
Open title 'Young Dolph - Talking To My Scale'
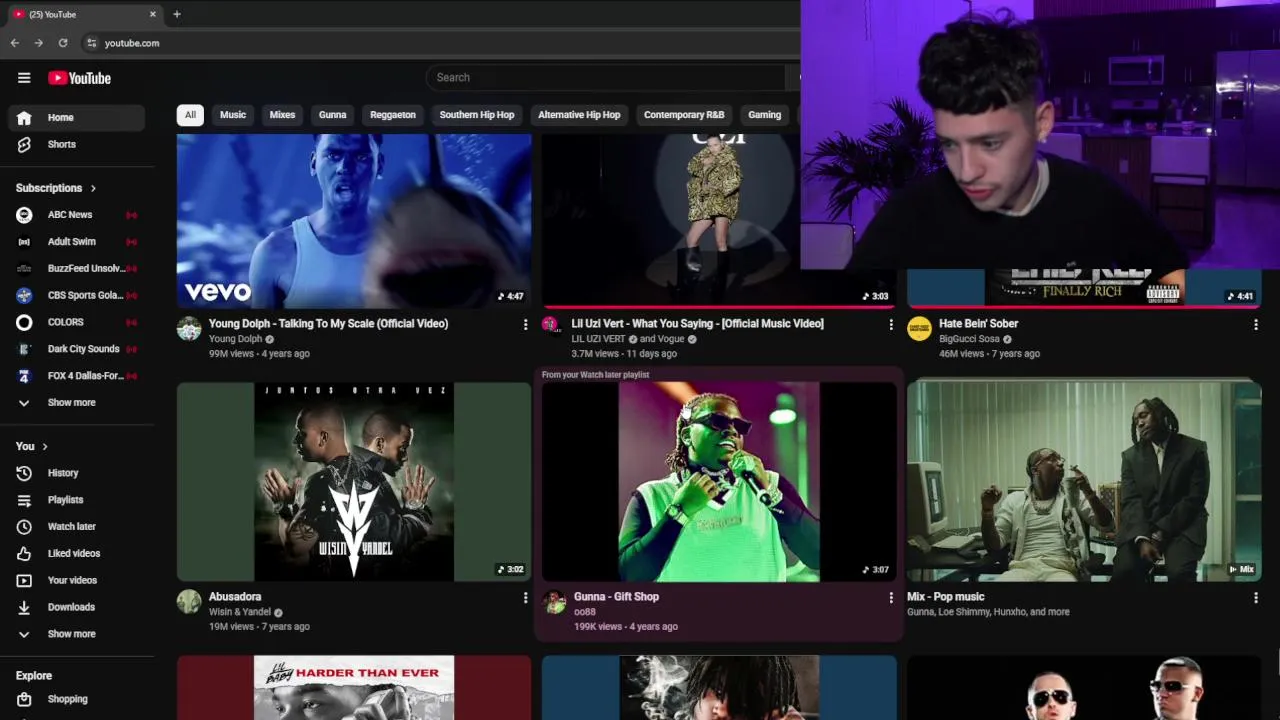[328, 324]
